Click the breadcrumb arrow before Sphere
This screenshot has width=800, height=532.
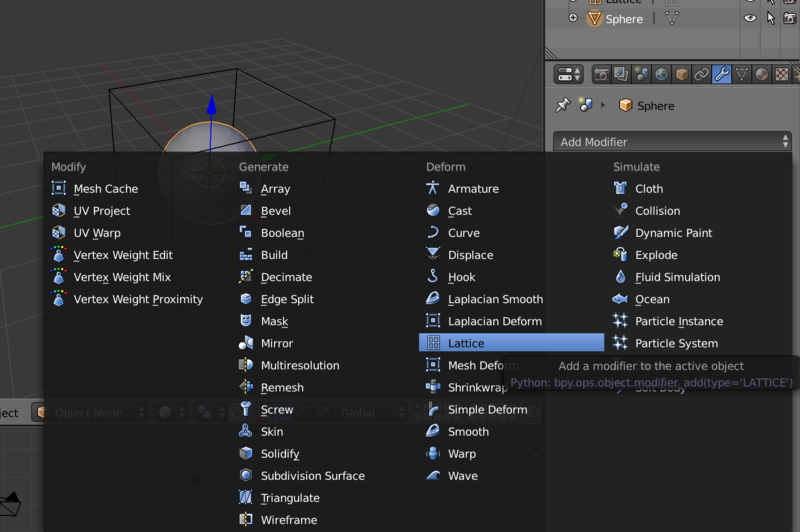point(603,105)
